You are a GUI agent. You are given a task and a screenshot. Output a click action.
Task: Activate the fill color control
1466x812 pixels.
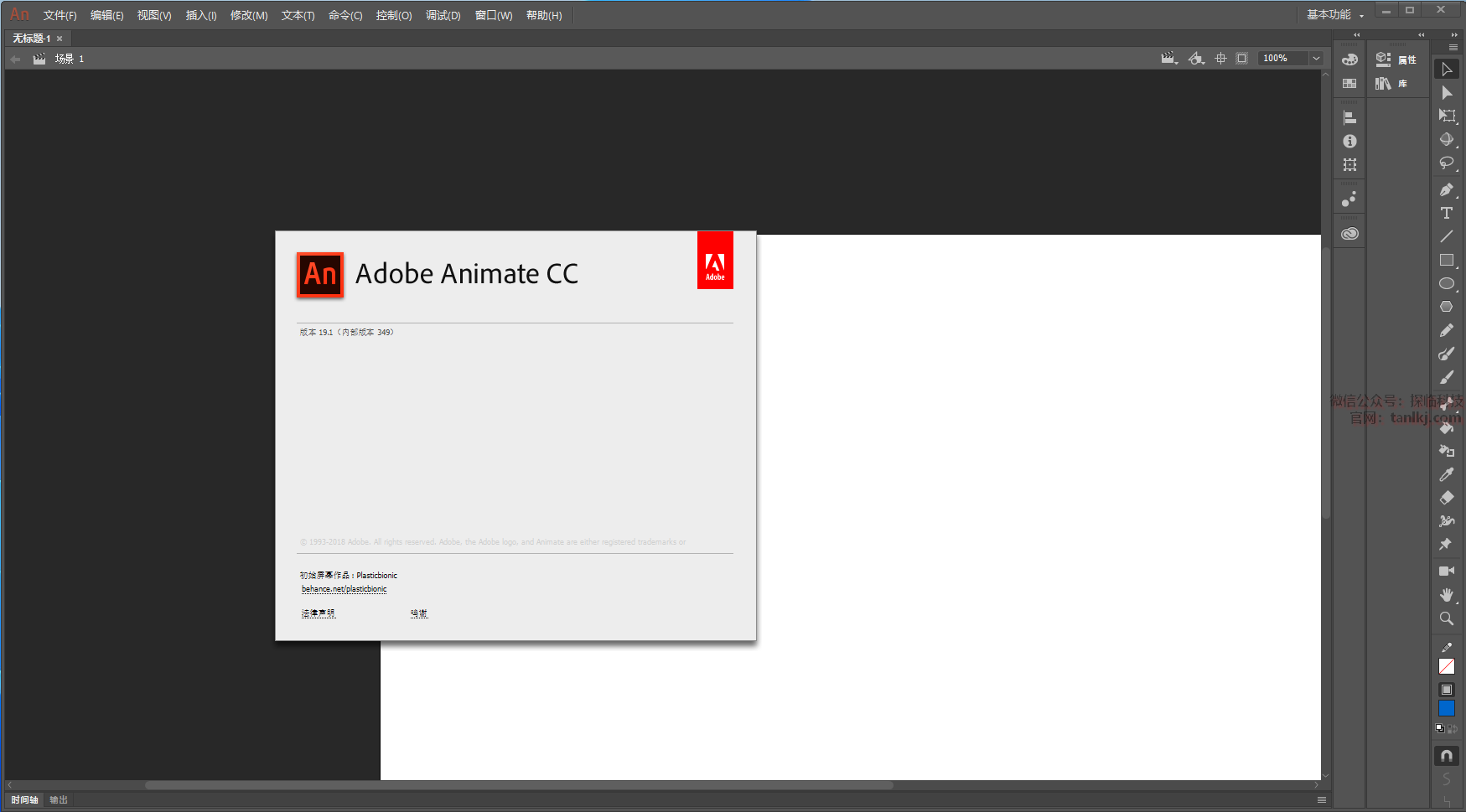coord(1447,690)
